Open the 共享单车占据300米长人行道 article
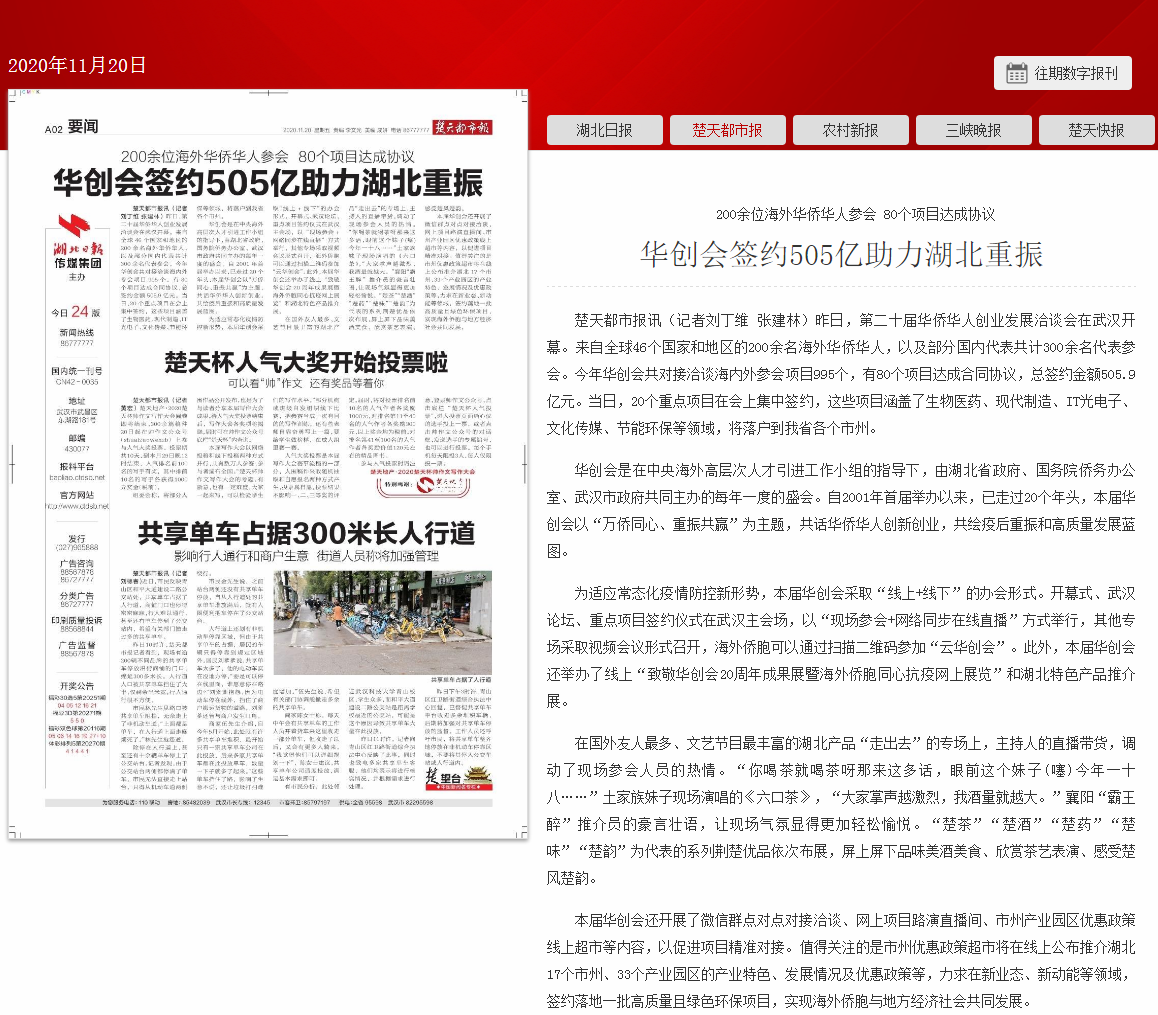 305,532
